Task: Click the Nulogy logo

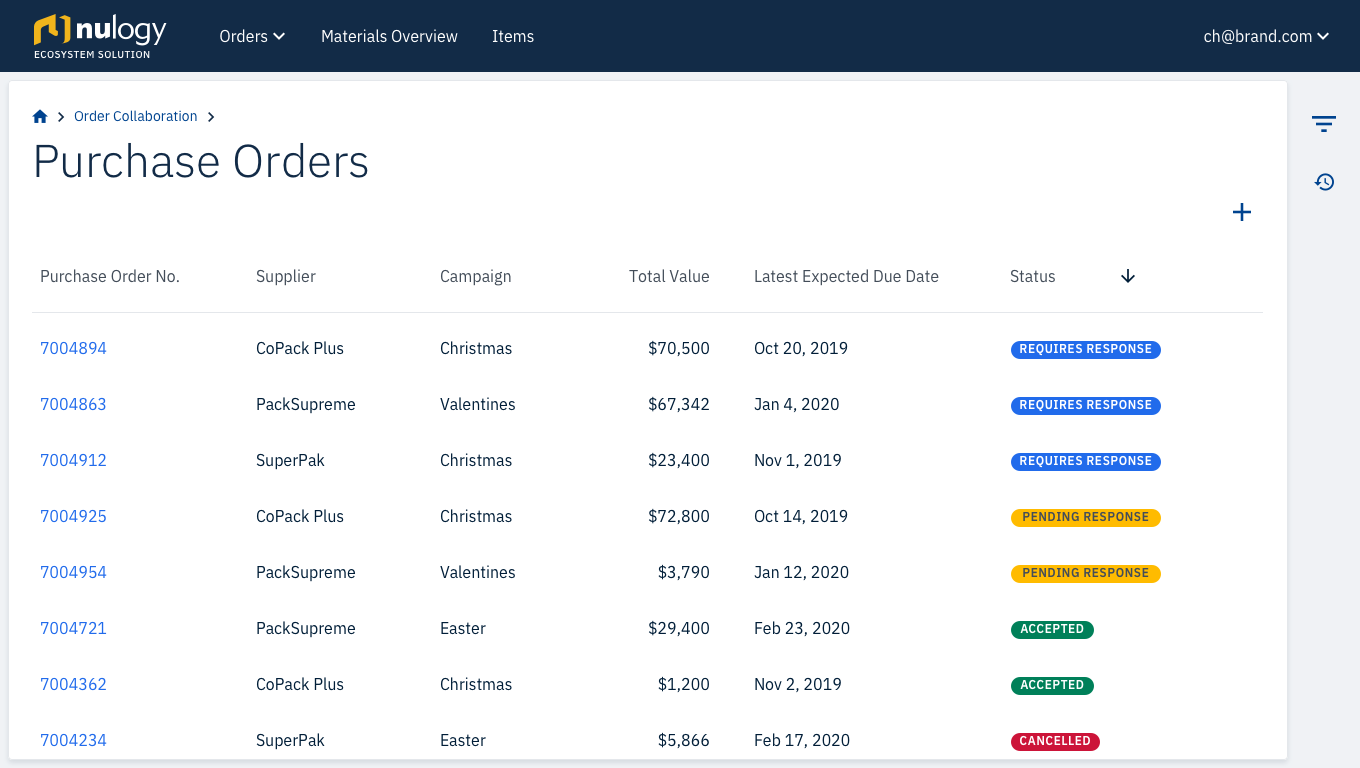Action: pos(100,36)
